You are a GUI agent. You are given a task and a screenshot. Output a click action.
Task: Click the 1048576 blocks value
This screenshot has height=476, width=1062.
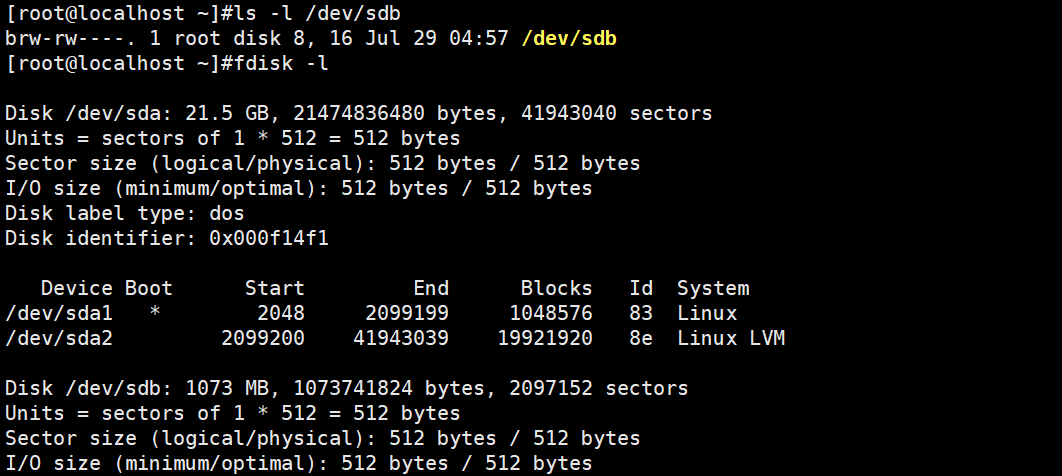pyautogui.click(x=551, y=313)
